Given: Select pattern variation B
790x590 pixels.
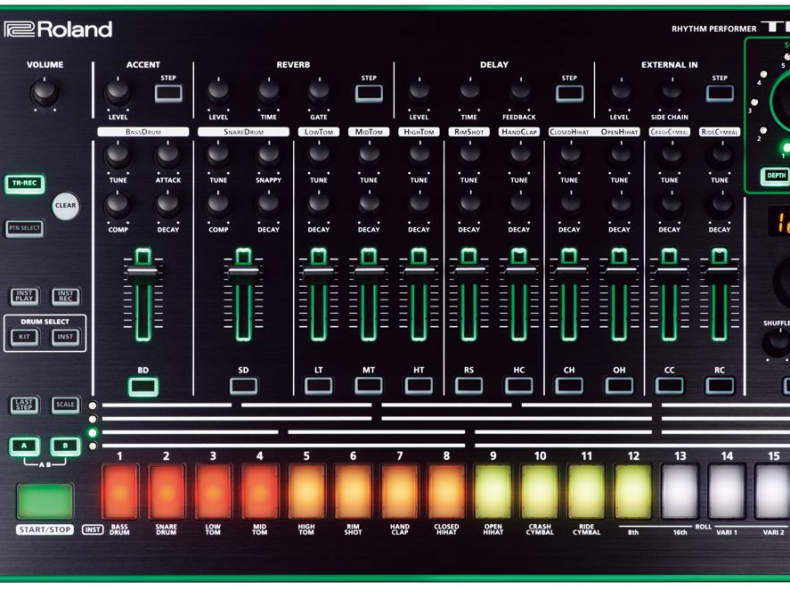Looking at the screenshot, I should tap(65, 446).
